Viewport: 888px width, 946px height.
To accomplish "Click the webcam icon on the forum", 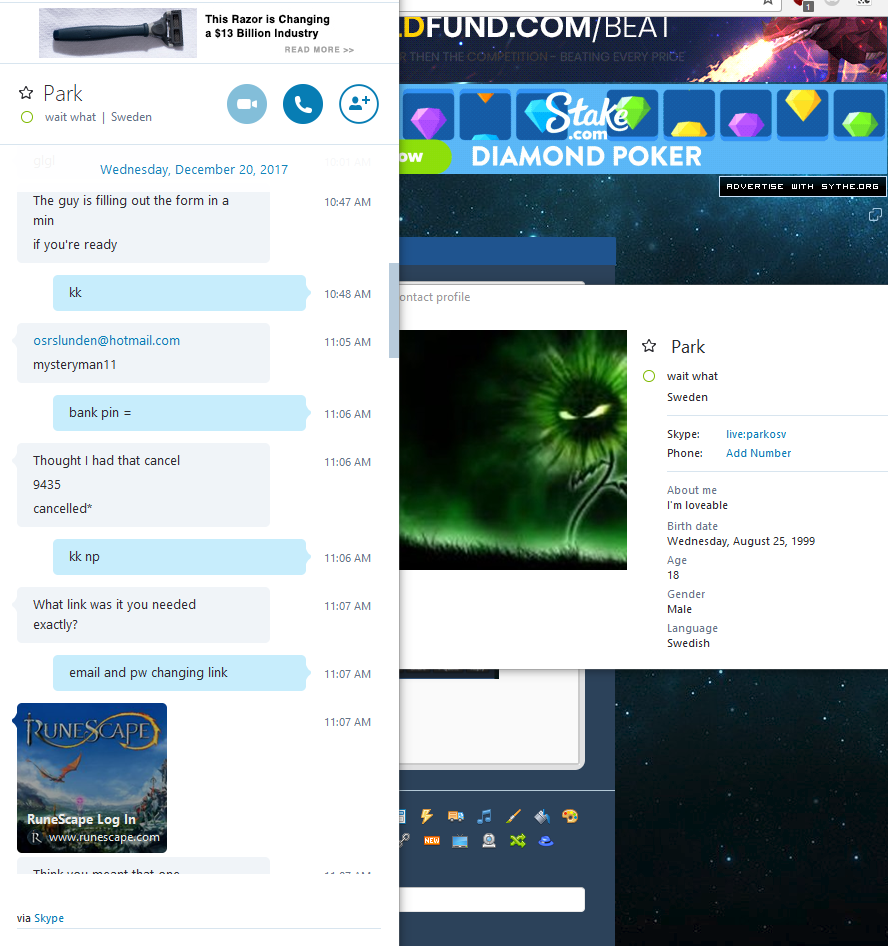I will point(489,840).
